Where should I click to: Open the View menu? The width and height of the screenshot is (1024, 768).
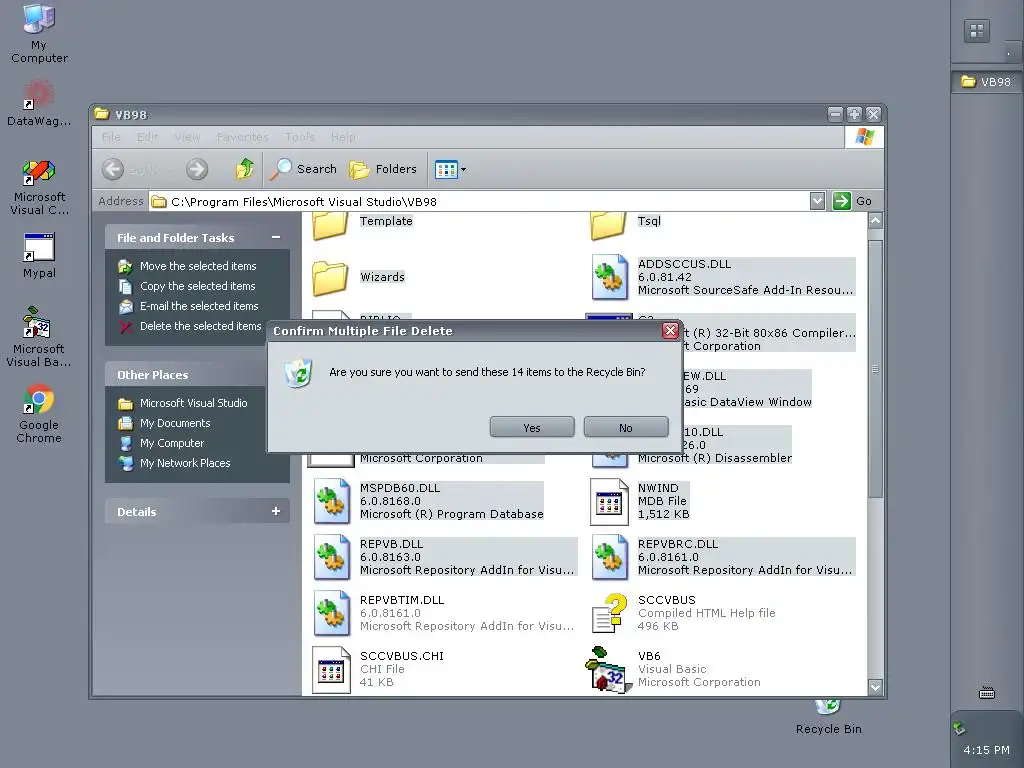[187, 137]
